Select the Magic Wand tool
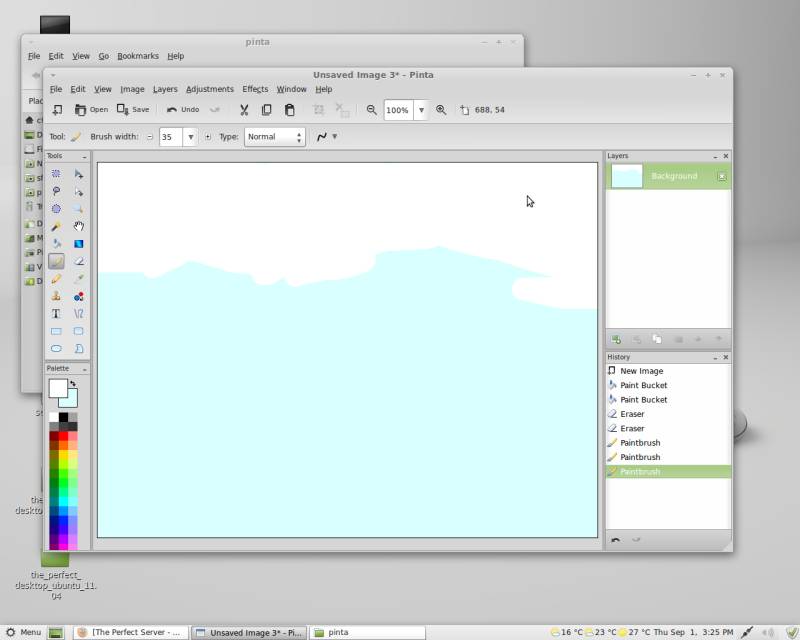The width and height of the screenshot is (800, 640). (x=56, y=226)
